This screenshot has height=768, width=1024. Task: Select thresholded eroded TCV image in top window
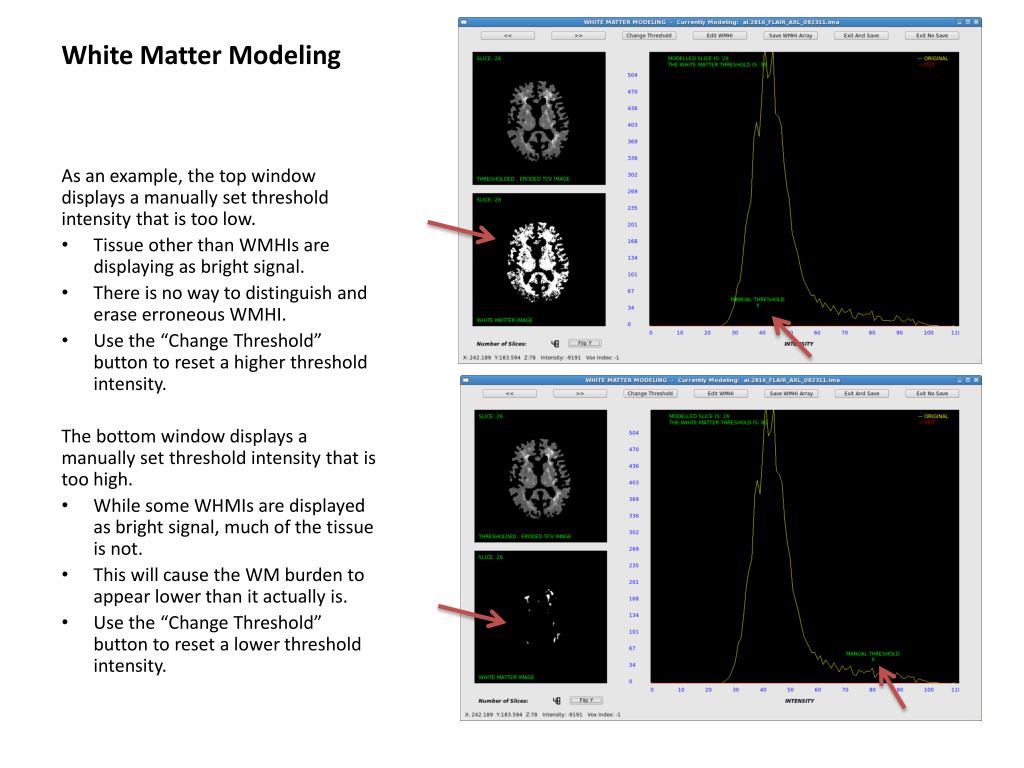[539, 118]
